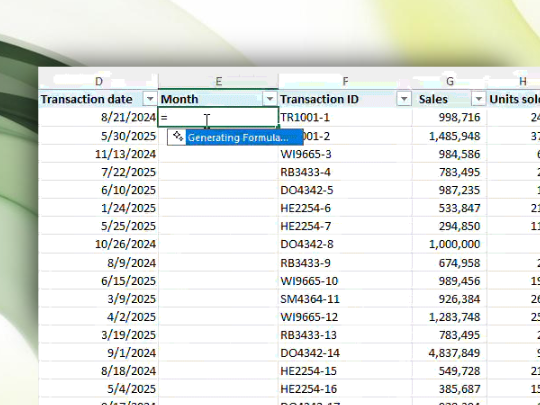Screen dimensions: 540x405
Task: Select sales value 1,485,948
Action: 449,136
